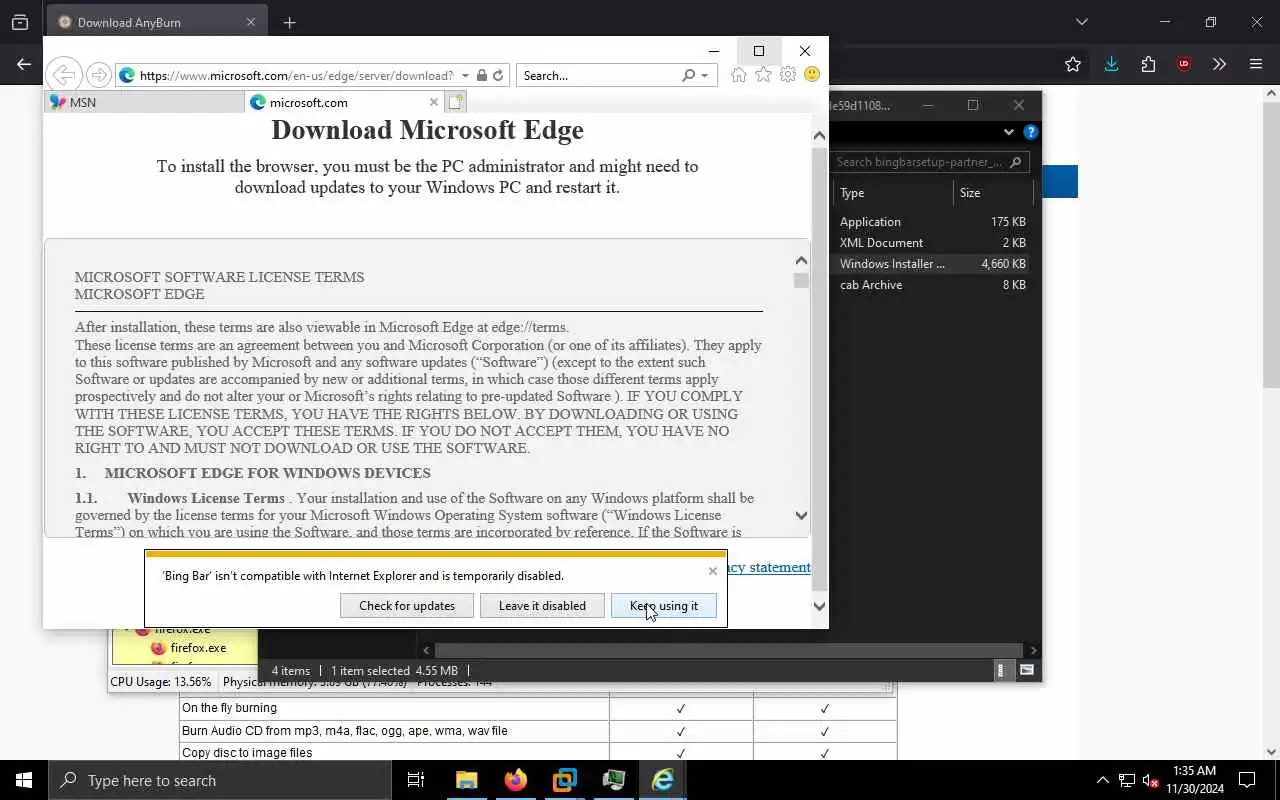Select the cab Archive row
1280x800 pixels.
click(x=932, y=285)
